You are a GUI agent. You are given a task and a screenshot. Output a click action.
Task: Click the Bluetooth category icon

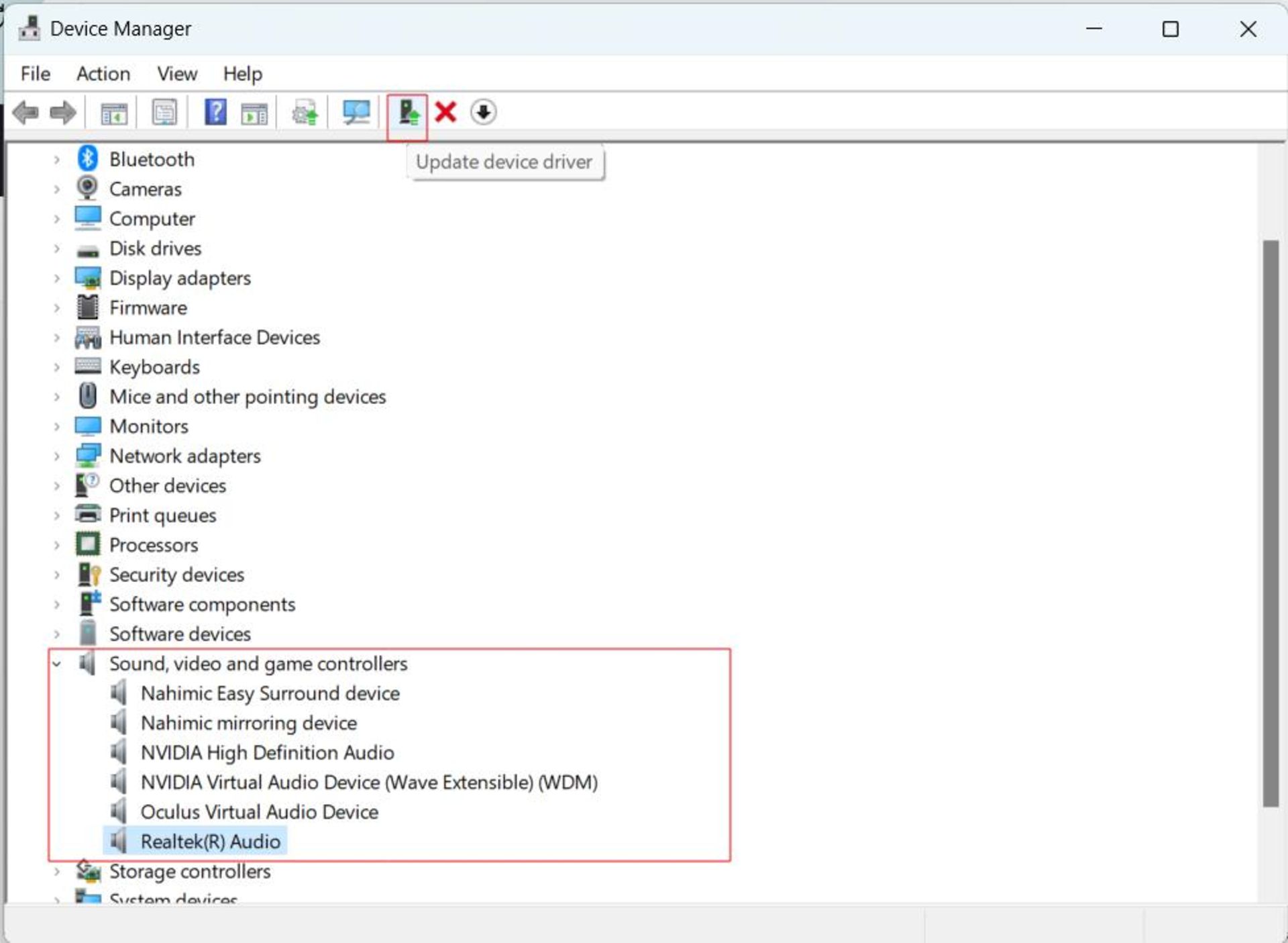pos(87,159)
